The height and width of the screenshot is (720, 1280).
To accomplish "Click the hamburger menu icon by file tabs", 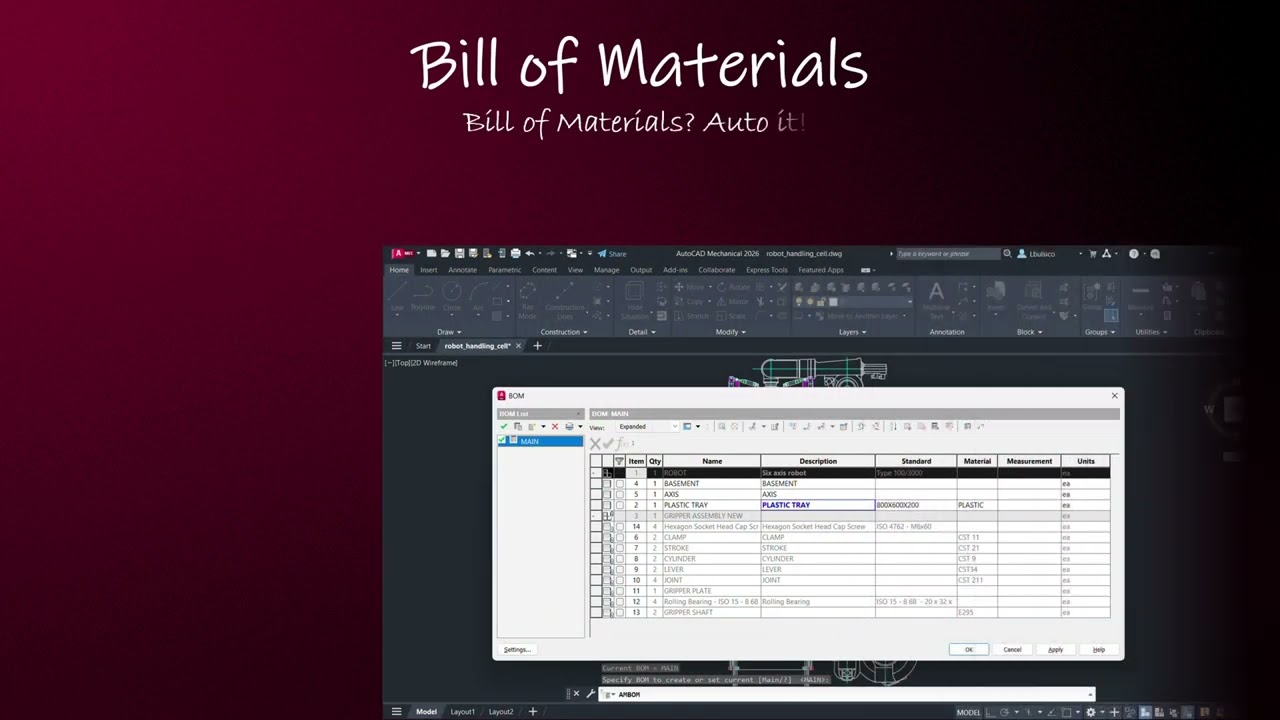I will 396,346.
